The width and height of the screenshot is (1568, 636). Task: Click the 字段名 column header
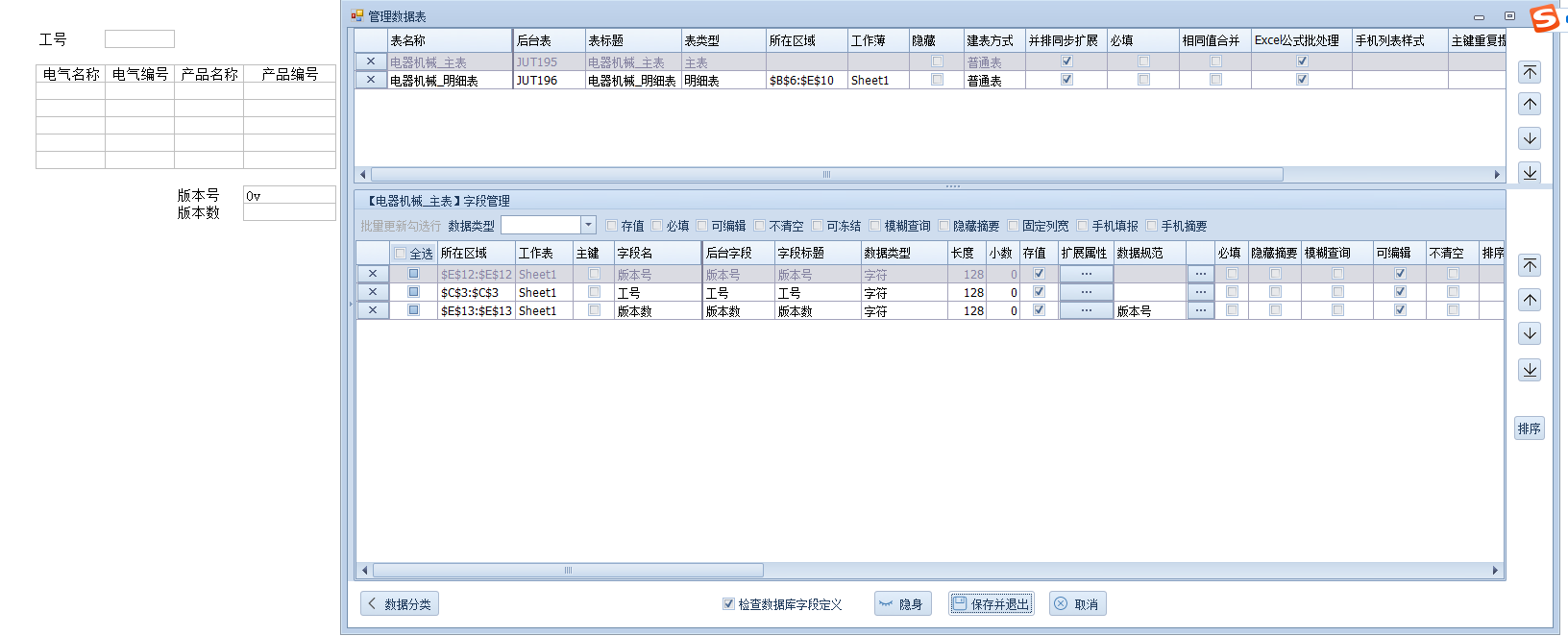657,253
